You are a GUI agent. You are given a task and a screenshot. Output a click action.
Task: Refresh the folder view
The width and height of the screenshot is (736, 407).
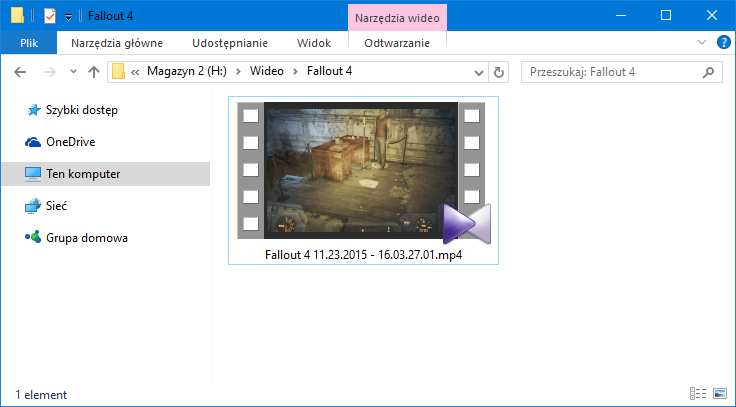point(498,72)
